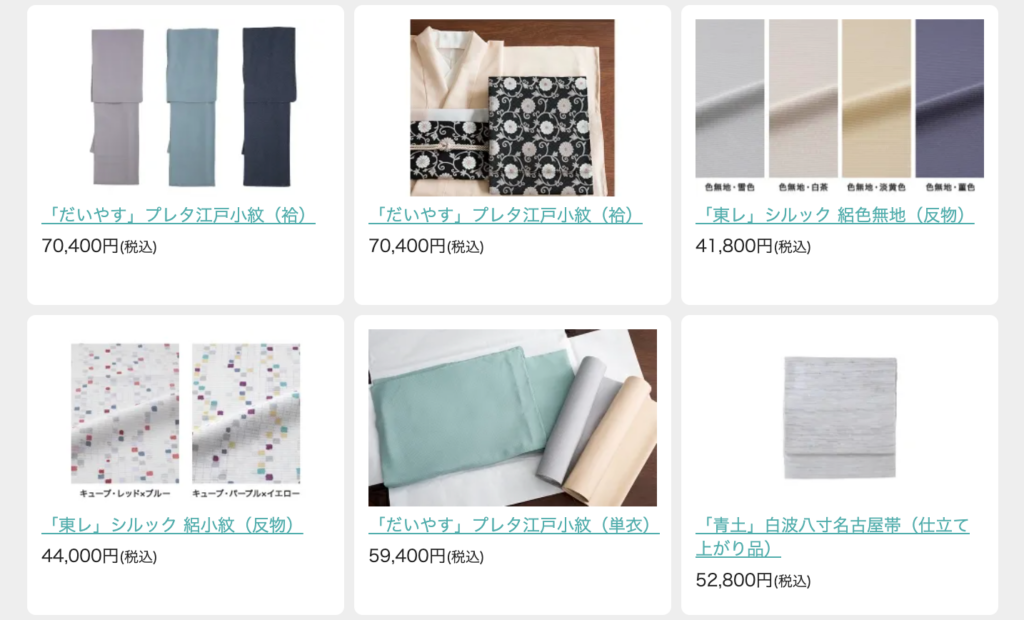
Task: Open the three-kimono Edo komon (袷) product link
Action: [x=178, y=215]
